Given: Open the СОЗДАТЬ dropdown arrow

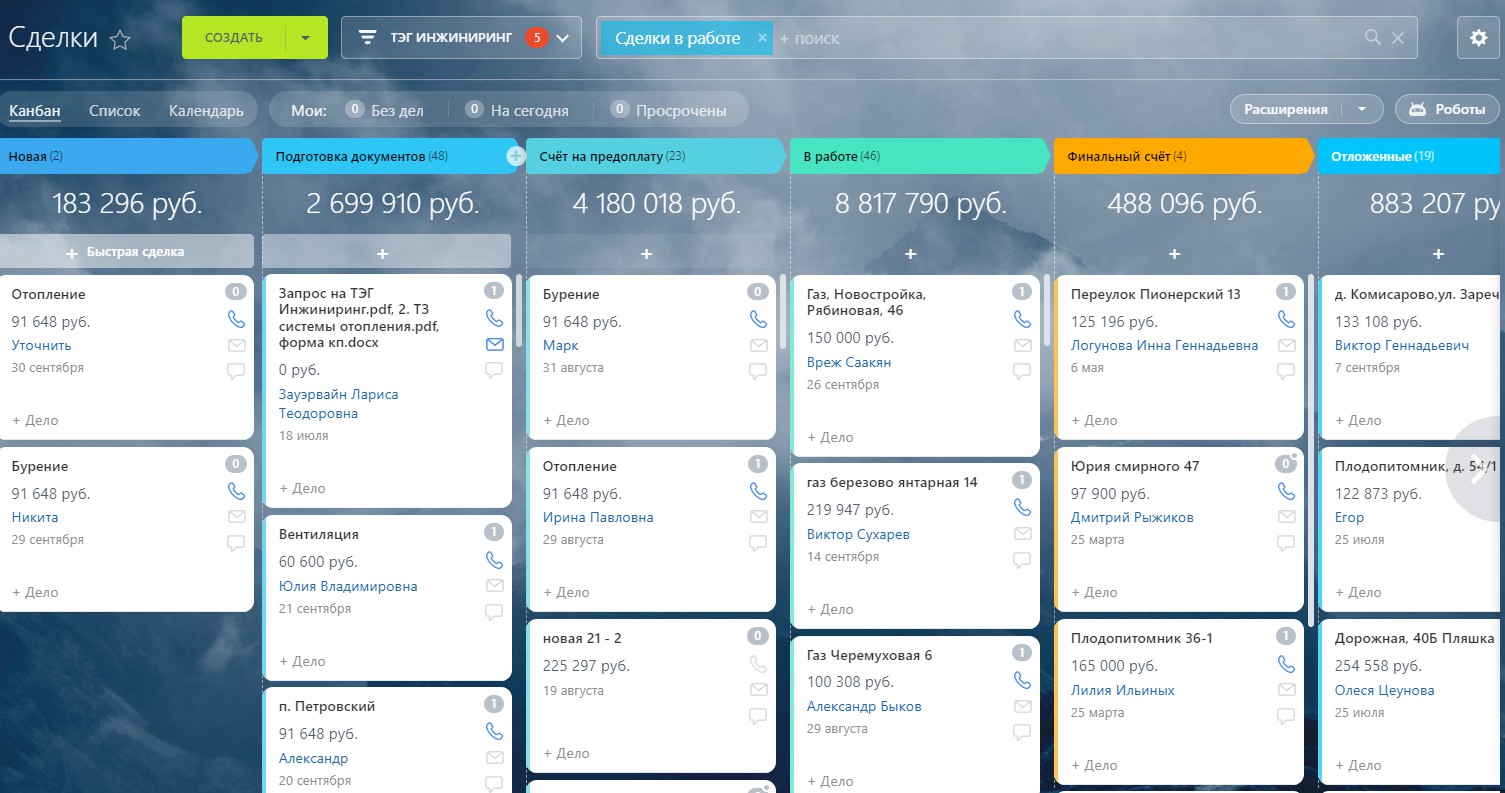Looking at the screenshot, I should coord(306,38).
